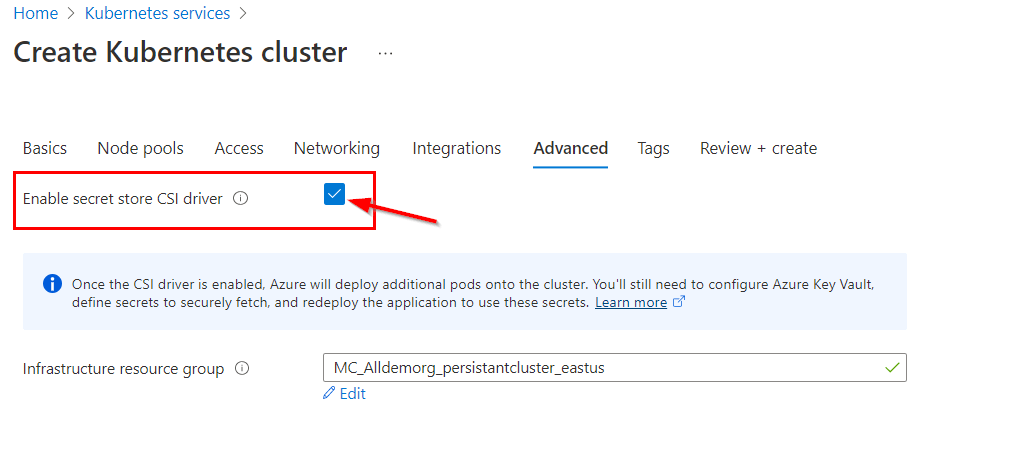Select the Networking tab
Image resolution: width=1030 pixels, height=450 pixels.
(336, 148)
